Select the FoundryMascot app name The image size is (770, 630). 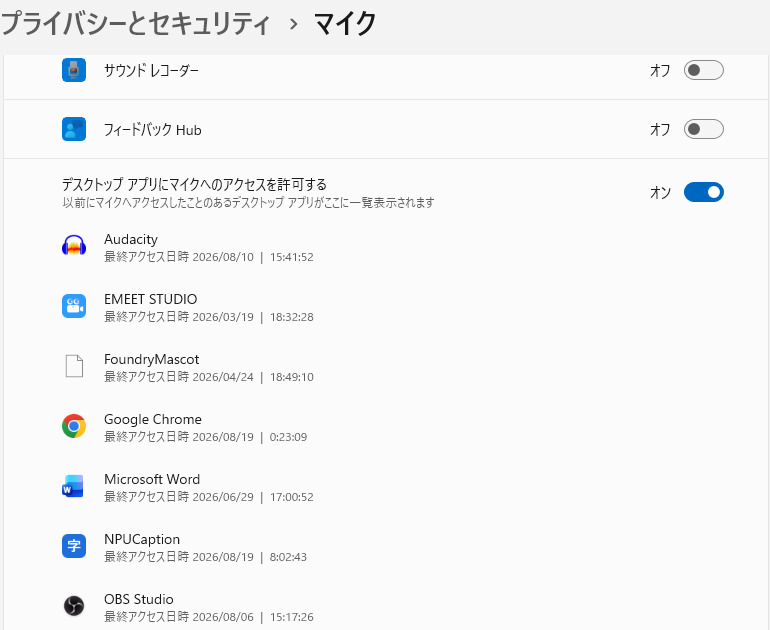coord(151,359)
